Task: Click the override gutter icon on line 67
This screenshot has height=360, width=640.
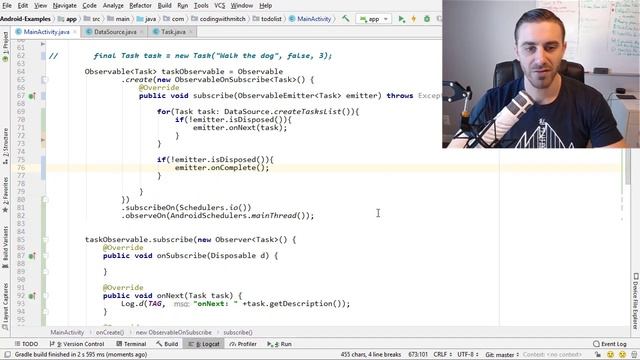Action: (31, 96)
